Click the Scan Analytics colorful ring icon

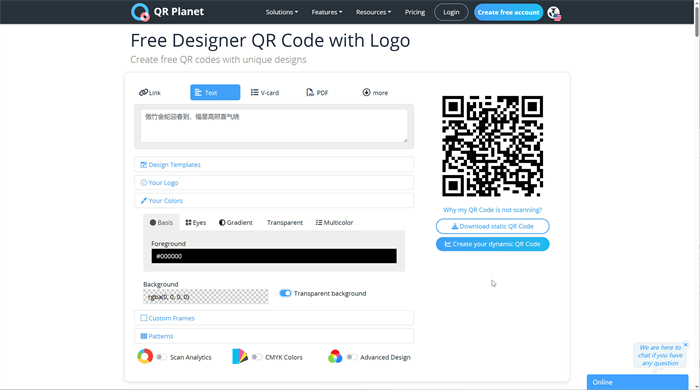145,357
